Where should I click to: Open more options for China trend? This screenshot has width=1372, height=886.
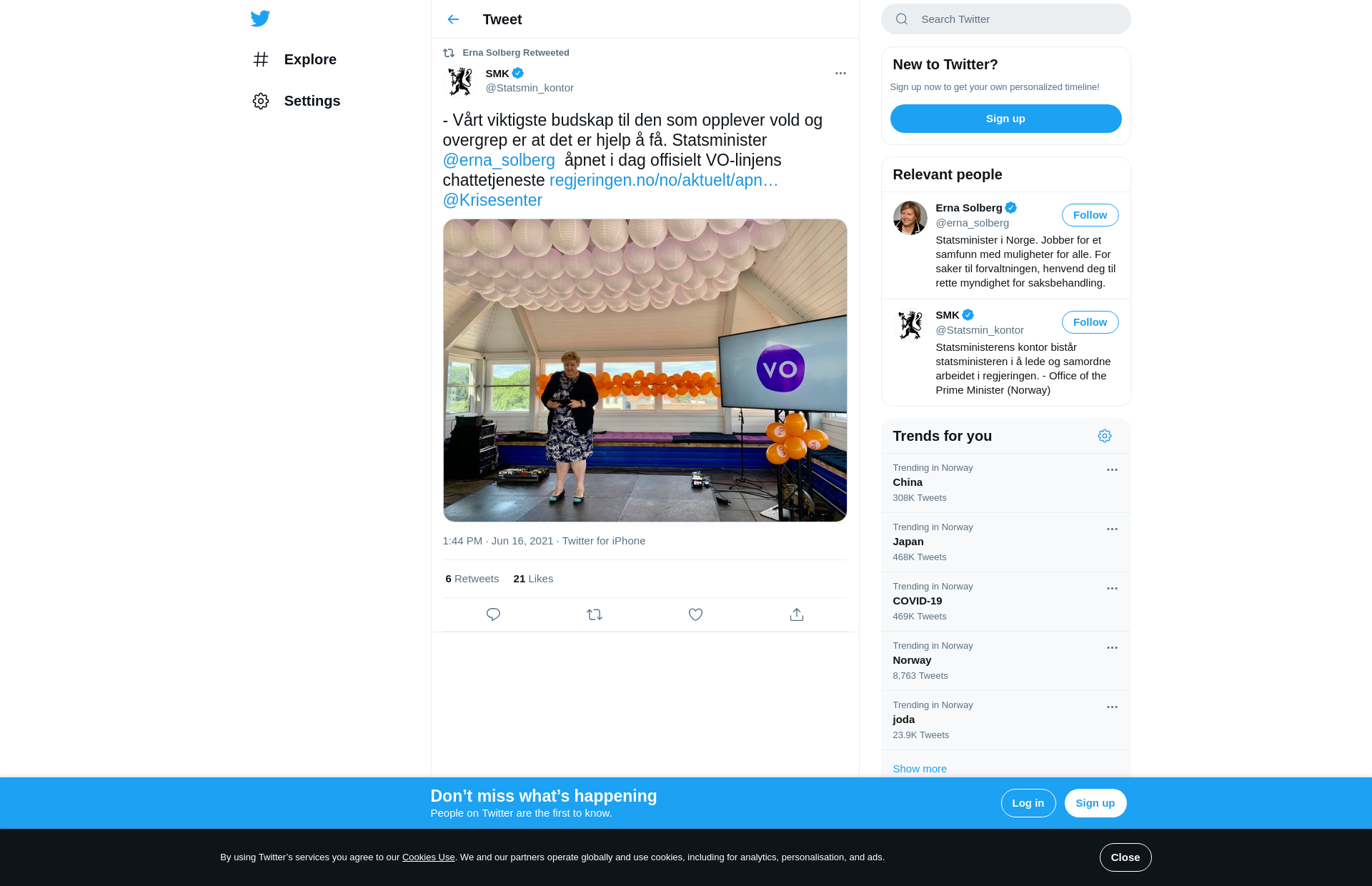point(1112,469)
